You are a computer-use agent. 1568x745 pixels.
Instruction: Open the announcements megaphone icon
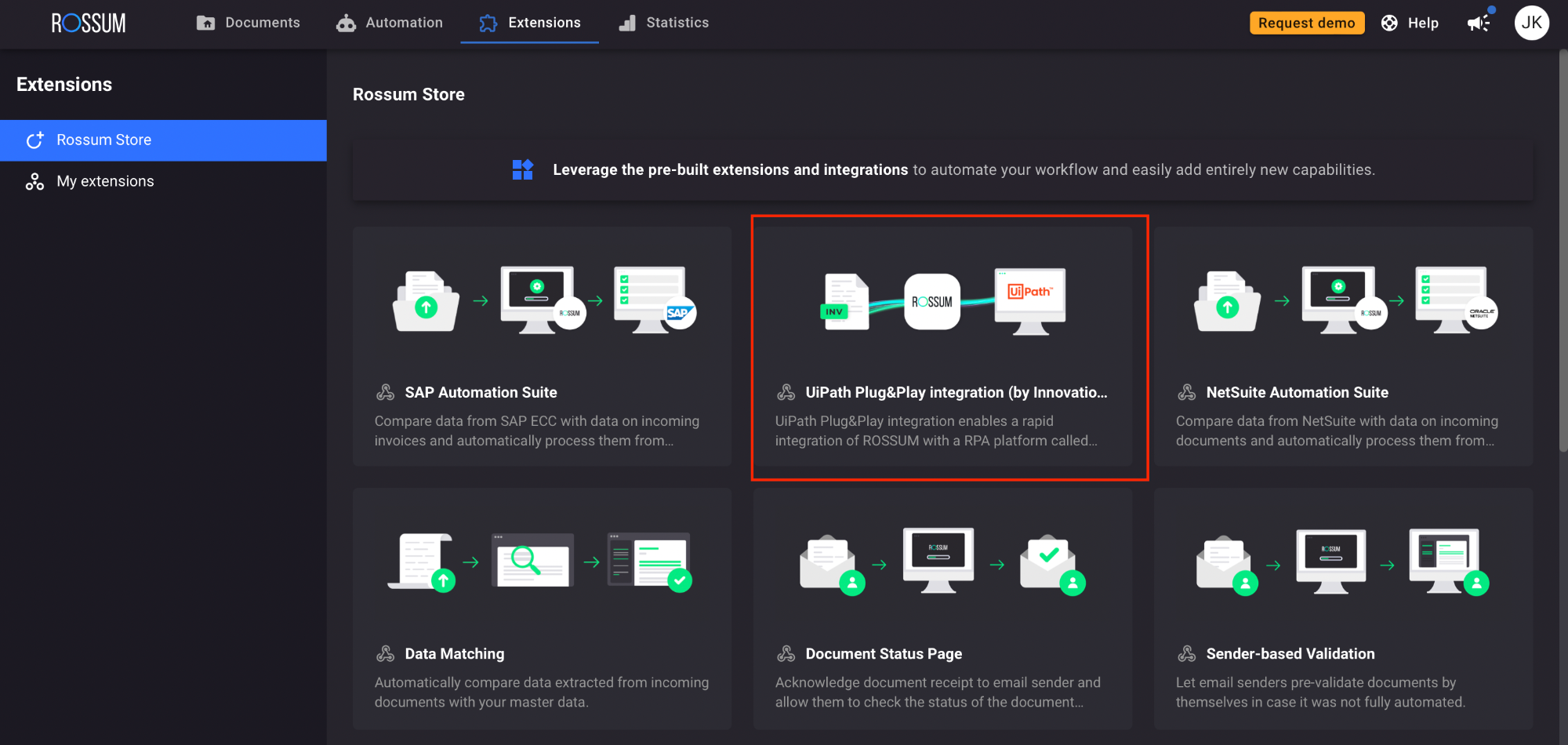[x=1479, y=23]
